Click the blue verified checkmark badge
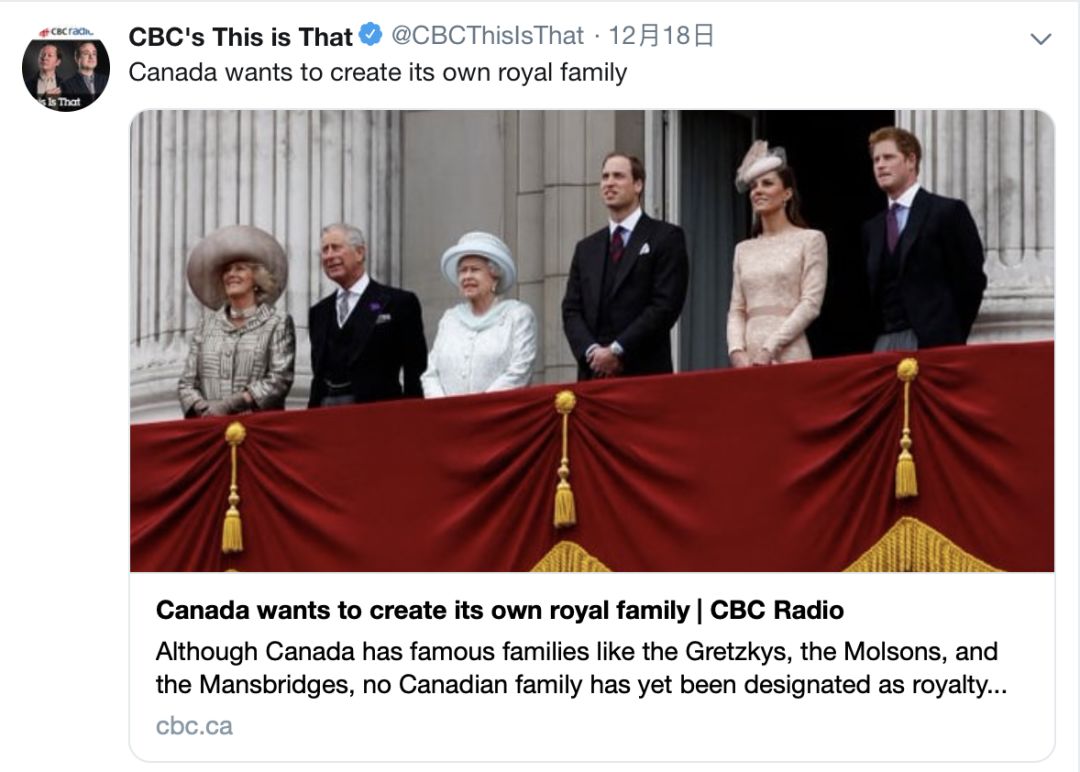 [x=371, y=34]
